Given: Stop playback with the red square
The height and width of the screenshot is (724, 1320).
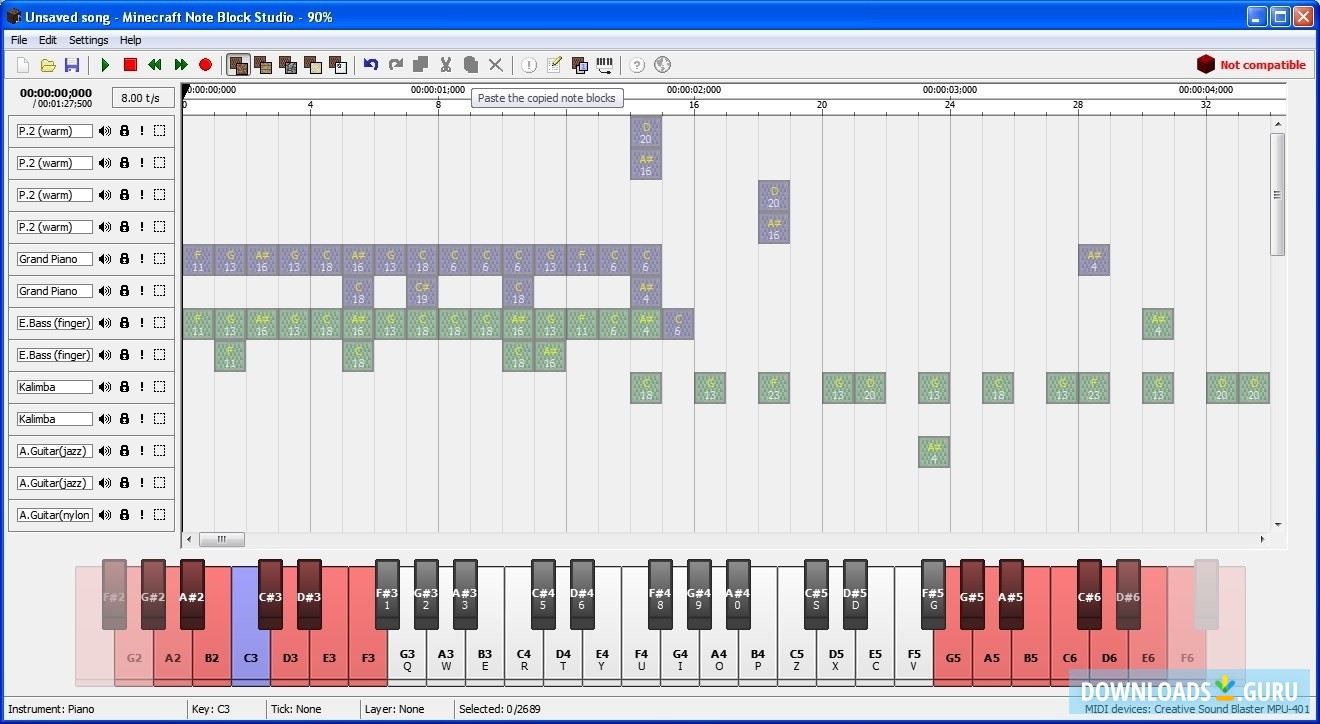Looking at the screenshot, I should click(x=130, y=65).
